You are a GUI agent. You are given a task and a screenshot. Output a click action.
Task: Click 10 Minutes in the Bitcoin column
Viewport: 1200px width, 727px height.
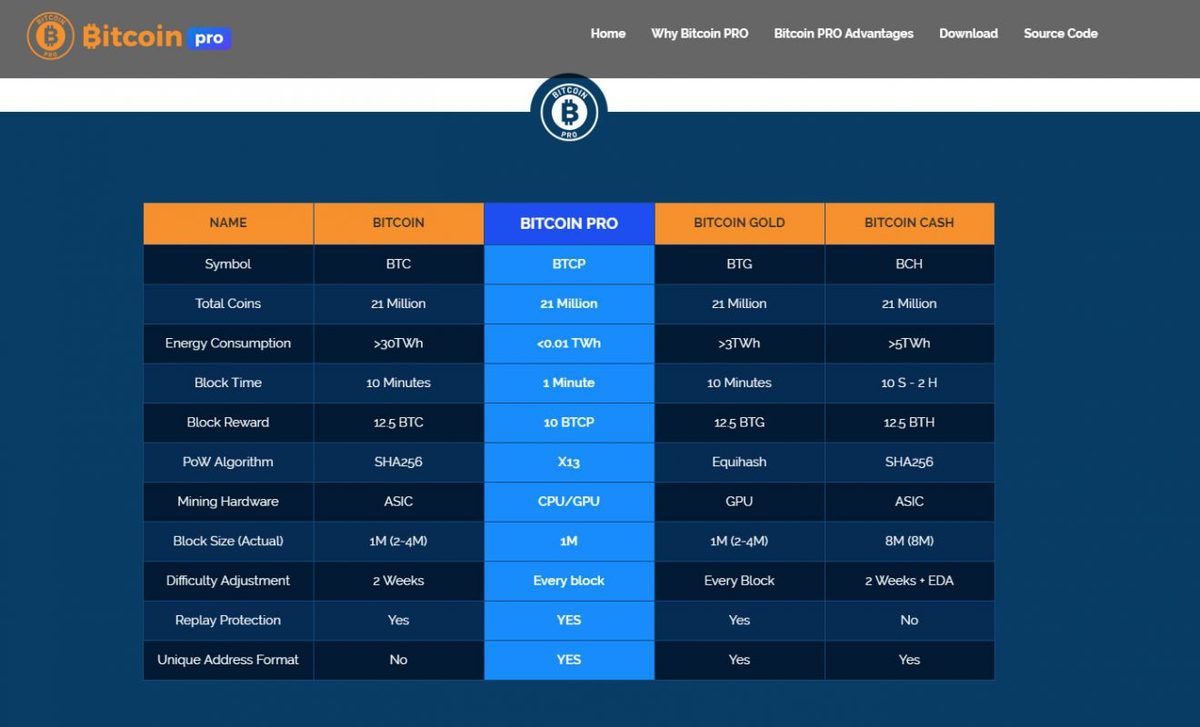[399, 383]
